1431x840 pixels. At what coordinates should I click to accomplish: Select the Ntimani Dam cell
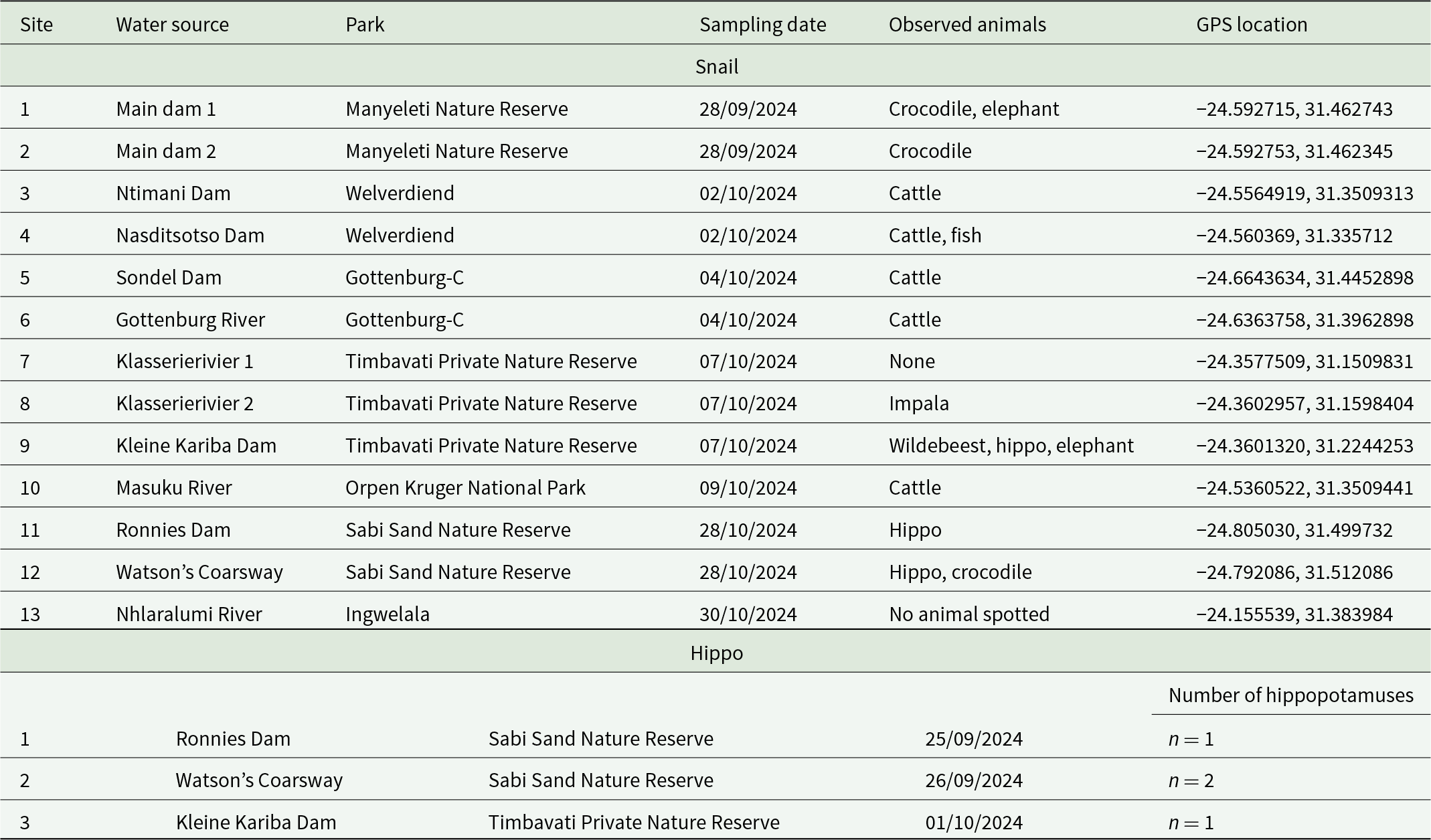click(173, 193)
